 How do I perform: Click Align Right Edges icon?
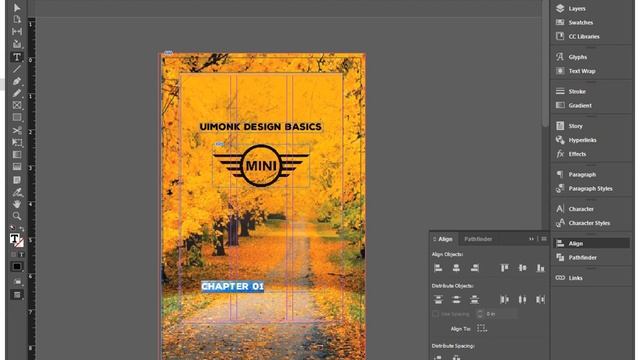click(474, 268)
